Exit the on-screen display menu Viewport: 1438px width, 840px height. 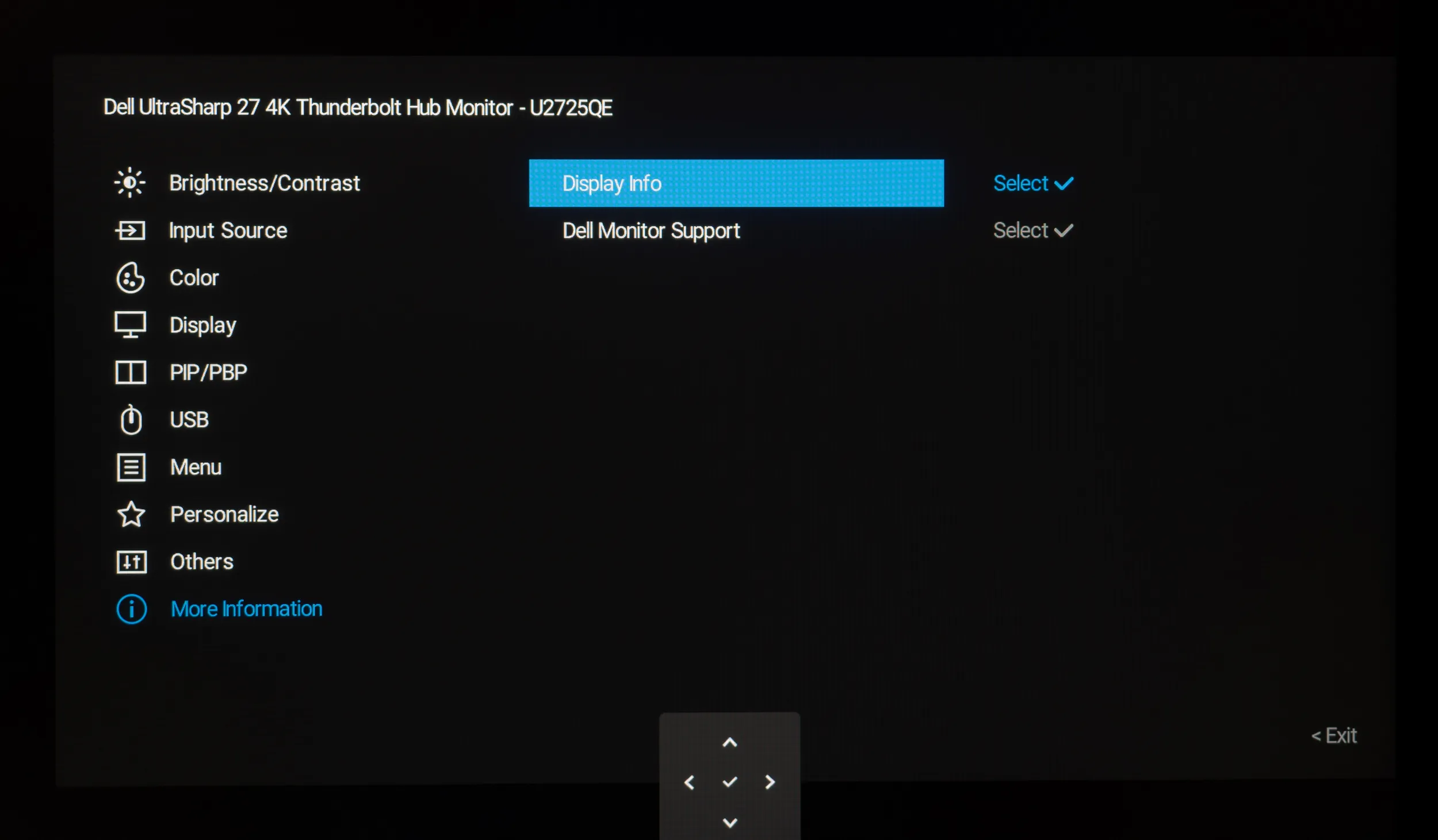[1333, 736]
